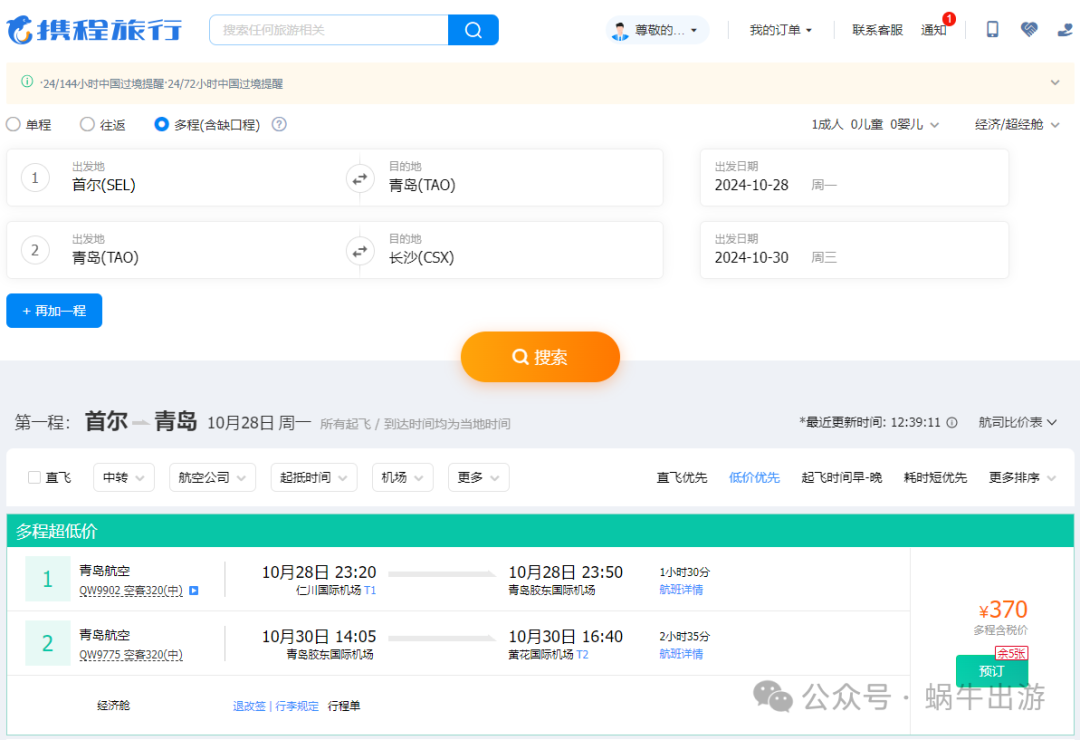The image size is (1080, 740).
Task: Open the 航司比价表 dropdown
Action: coord(1017,422)
